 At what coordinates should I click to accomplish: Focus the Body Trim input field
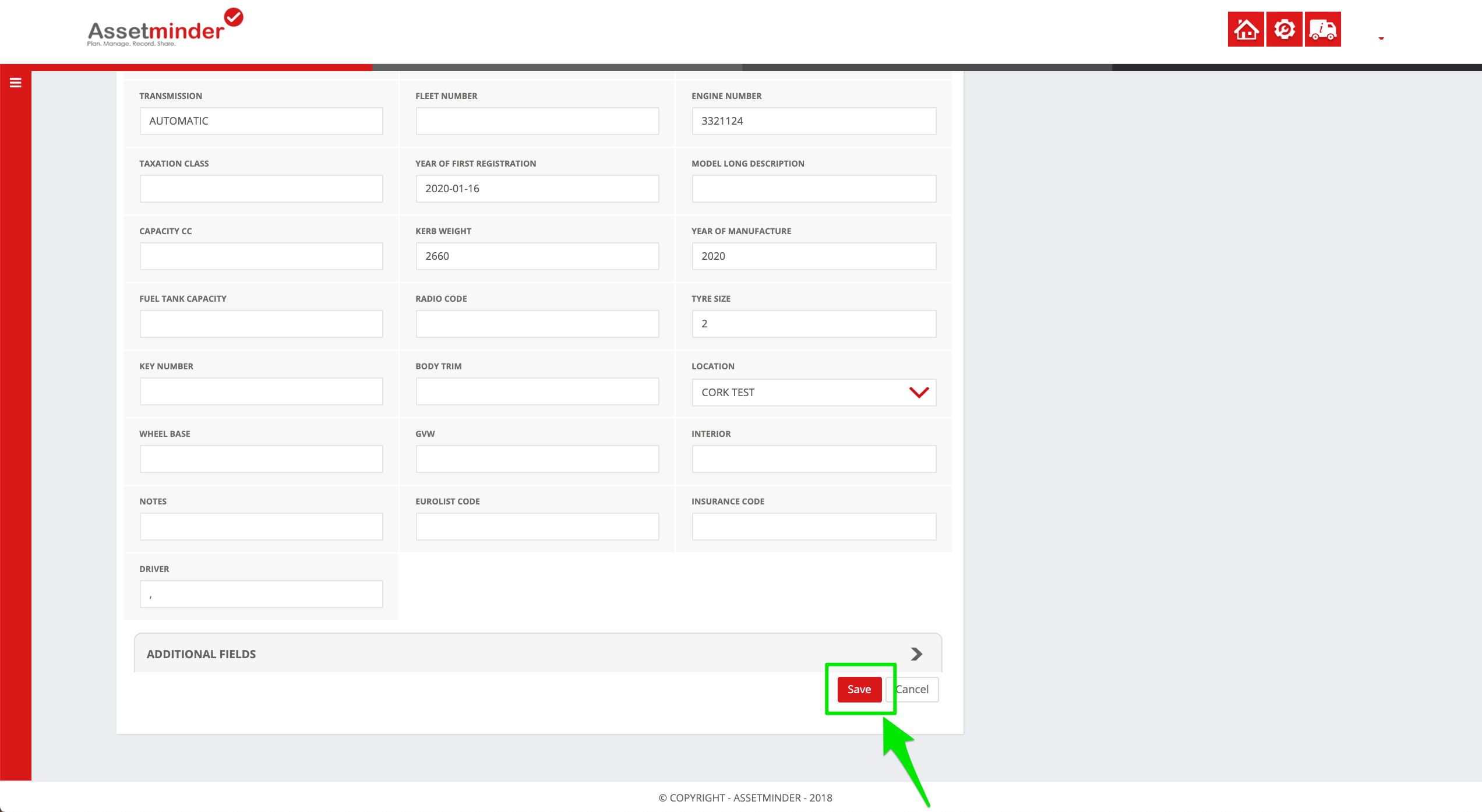point(537,391)
